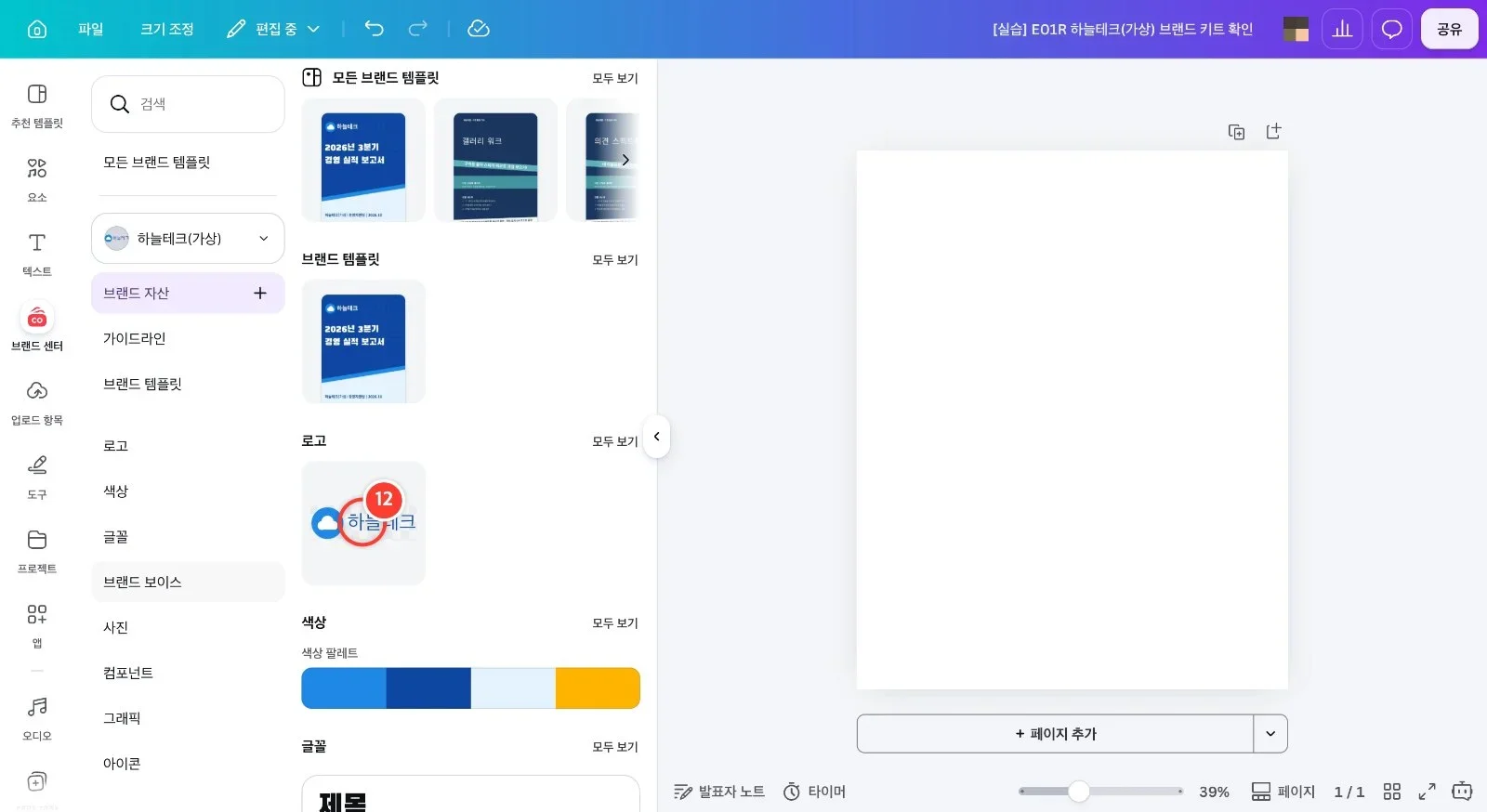The height and width of the screenshot is (812, 1487).
Task: Select the 브랜드 보이스 item
Action: pyautogui.click(x=188, y=582)
